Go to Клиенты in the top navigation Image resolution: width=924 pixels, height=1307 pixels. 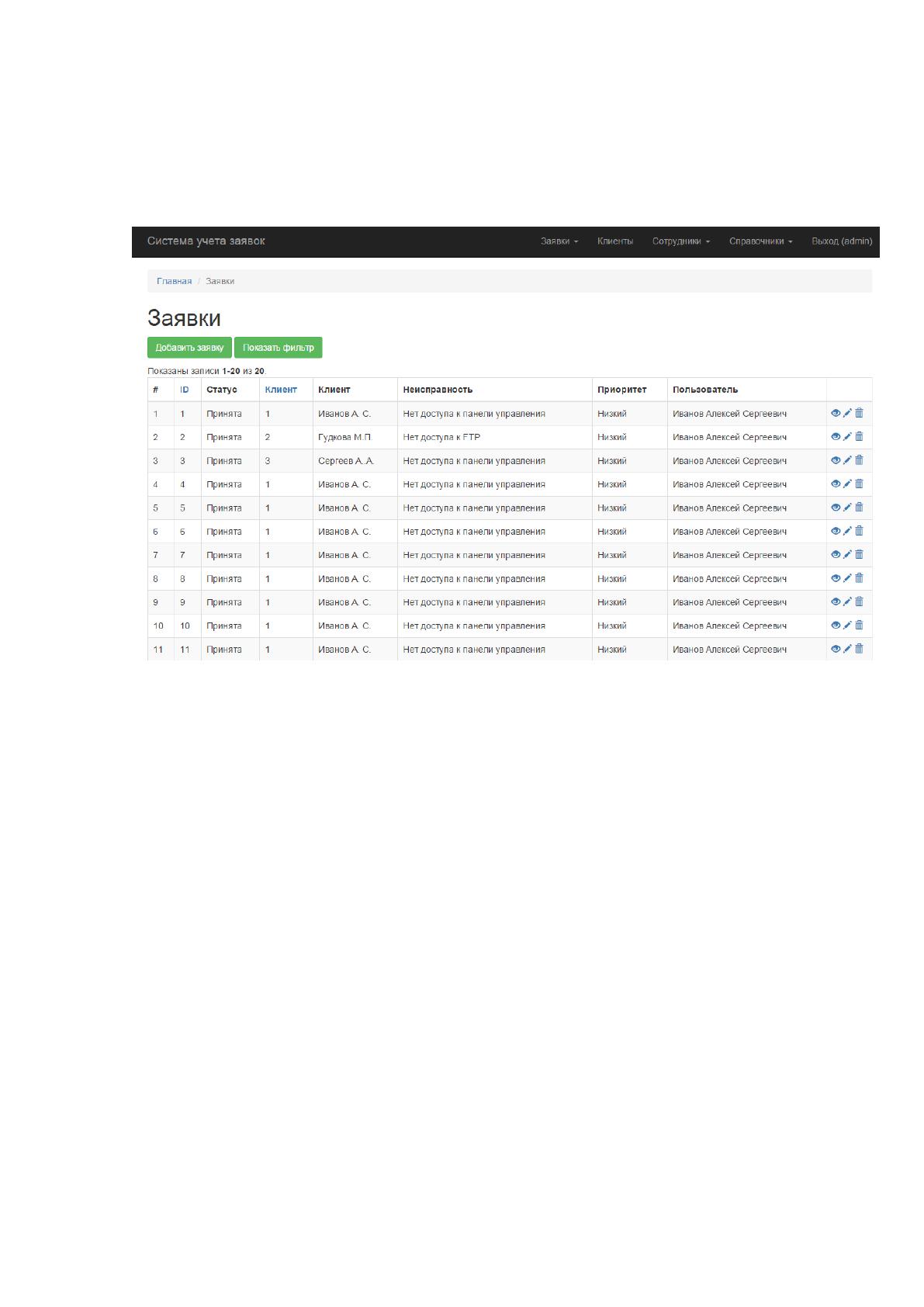(x=615, y=241)
